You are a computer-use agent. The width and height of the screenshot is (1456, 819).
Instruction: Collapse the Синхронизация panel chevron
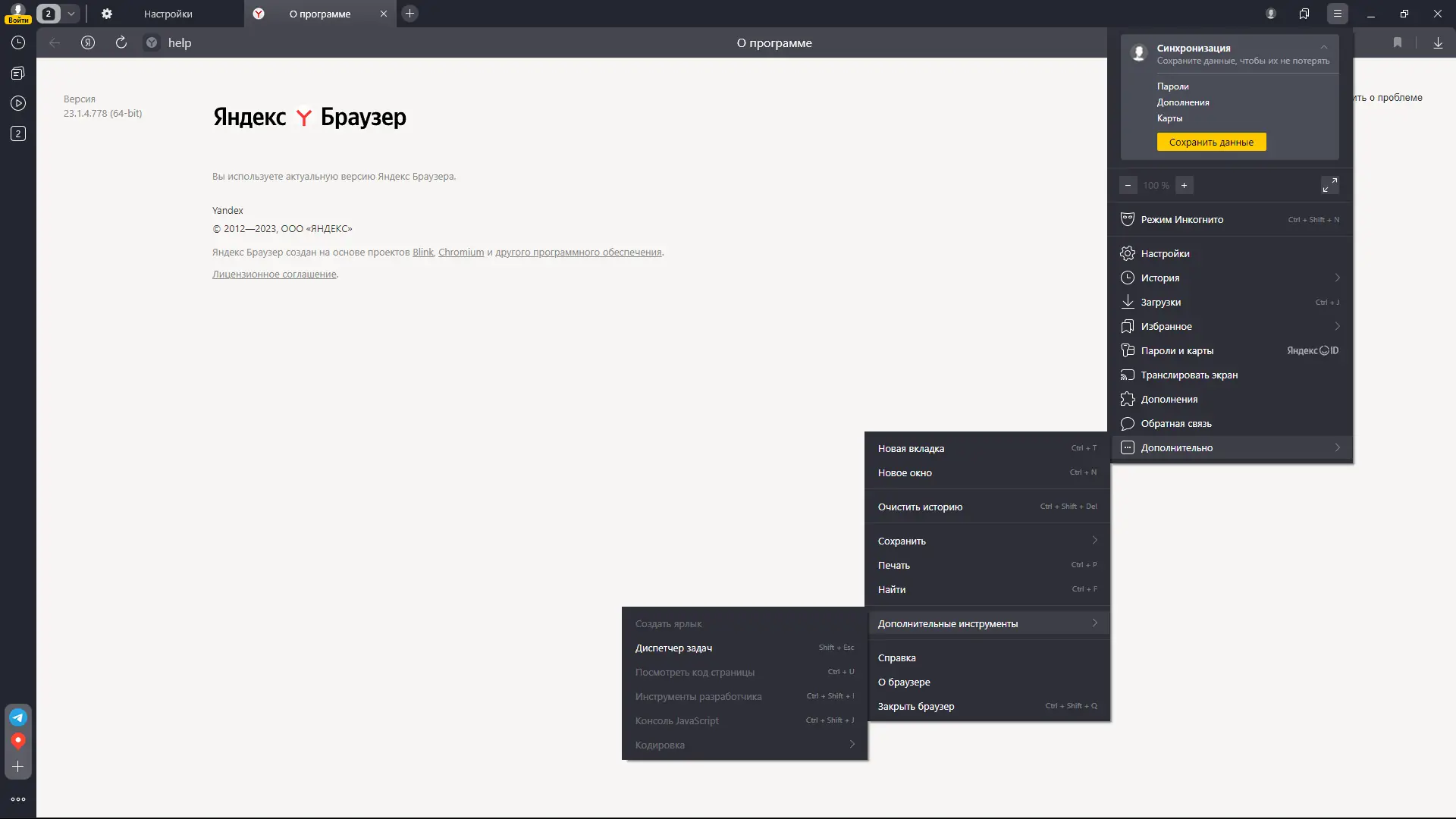coord(1324,47)
